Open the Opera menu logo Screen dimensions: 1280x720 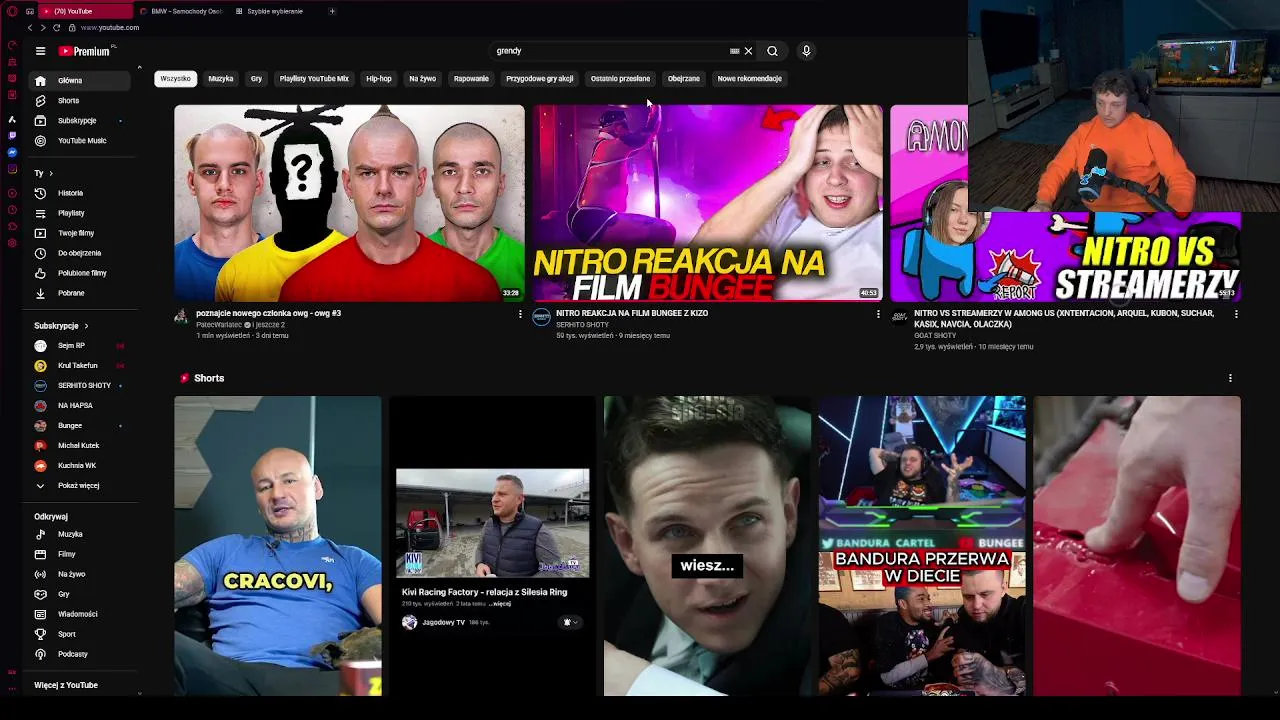[12, 11]
